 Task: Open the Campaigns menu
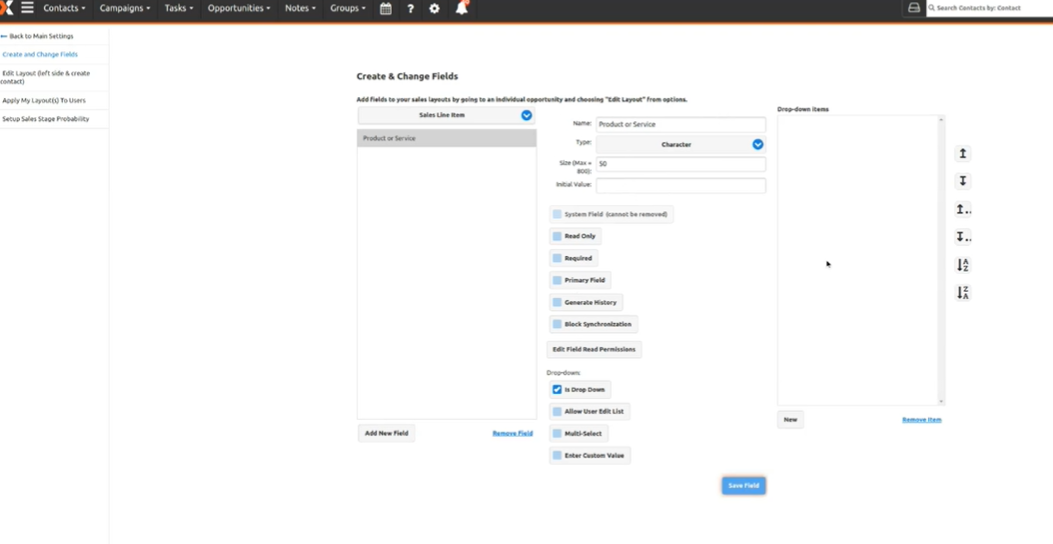pos(124,8)
